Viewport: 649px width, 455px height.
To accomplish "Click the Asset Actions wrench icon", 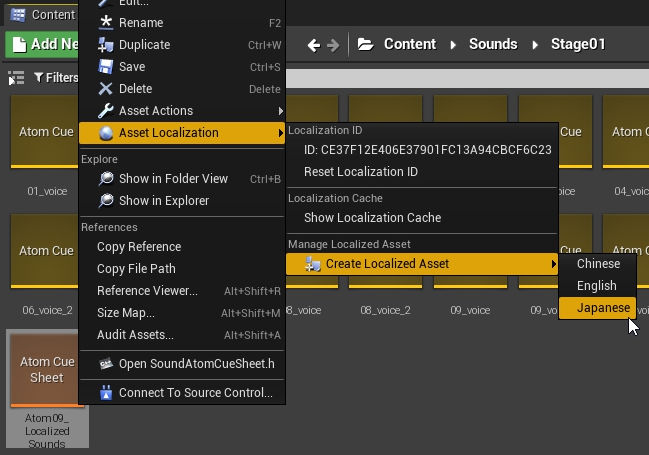I will pyautogui.click(x=106, y=111).
